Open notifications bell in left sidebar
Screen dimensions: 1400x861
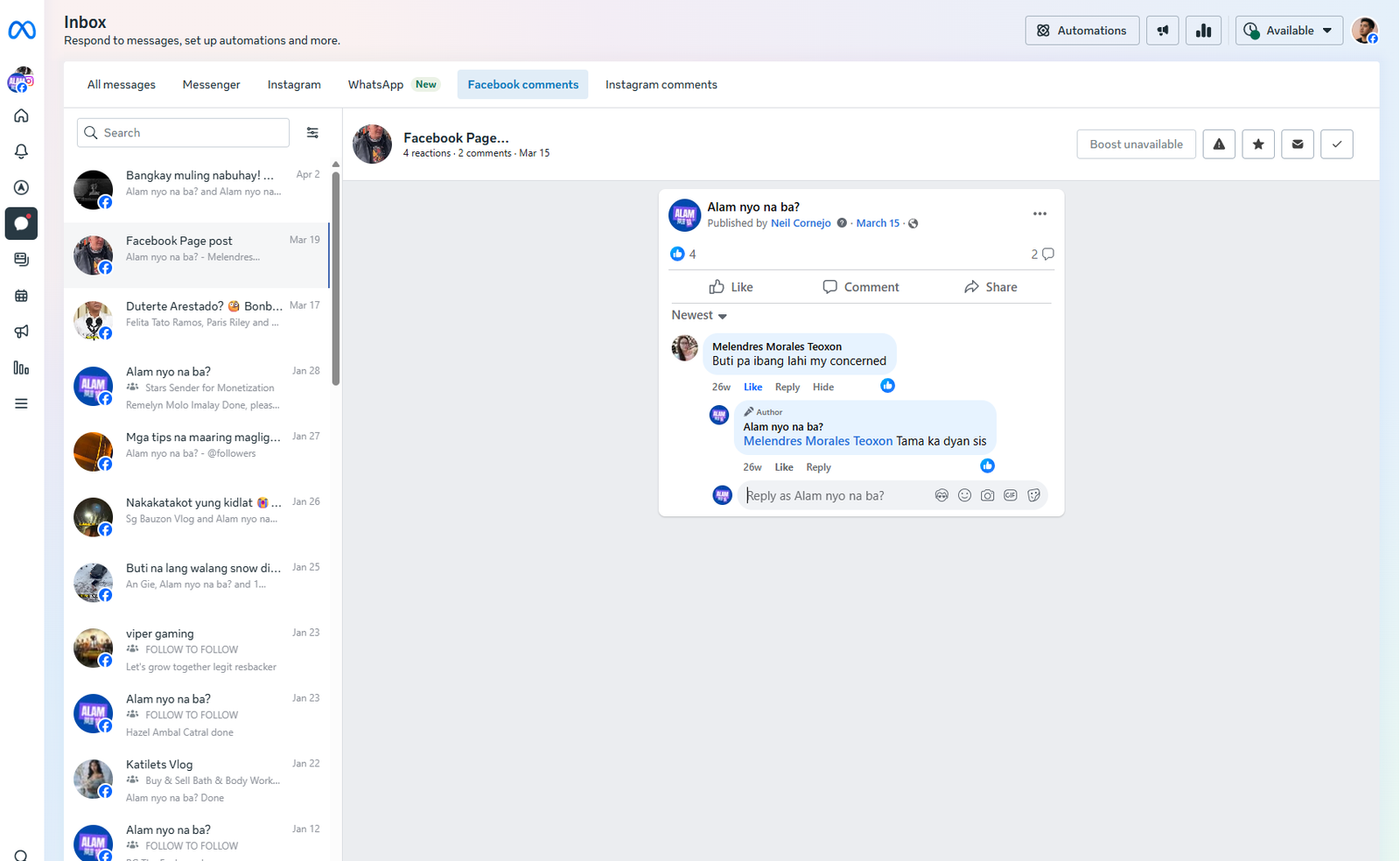tap(22, 151)
